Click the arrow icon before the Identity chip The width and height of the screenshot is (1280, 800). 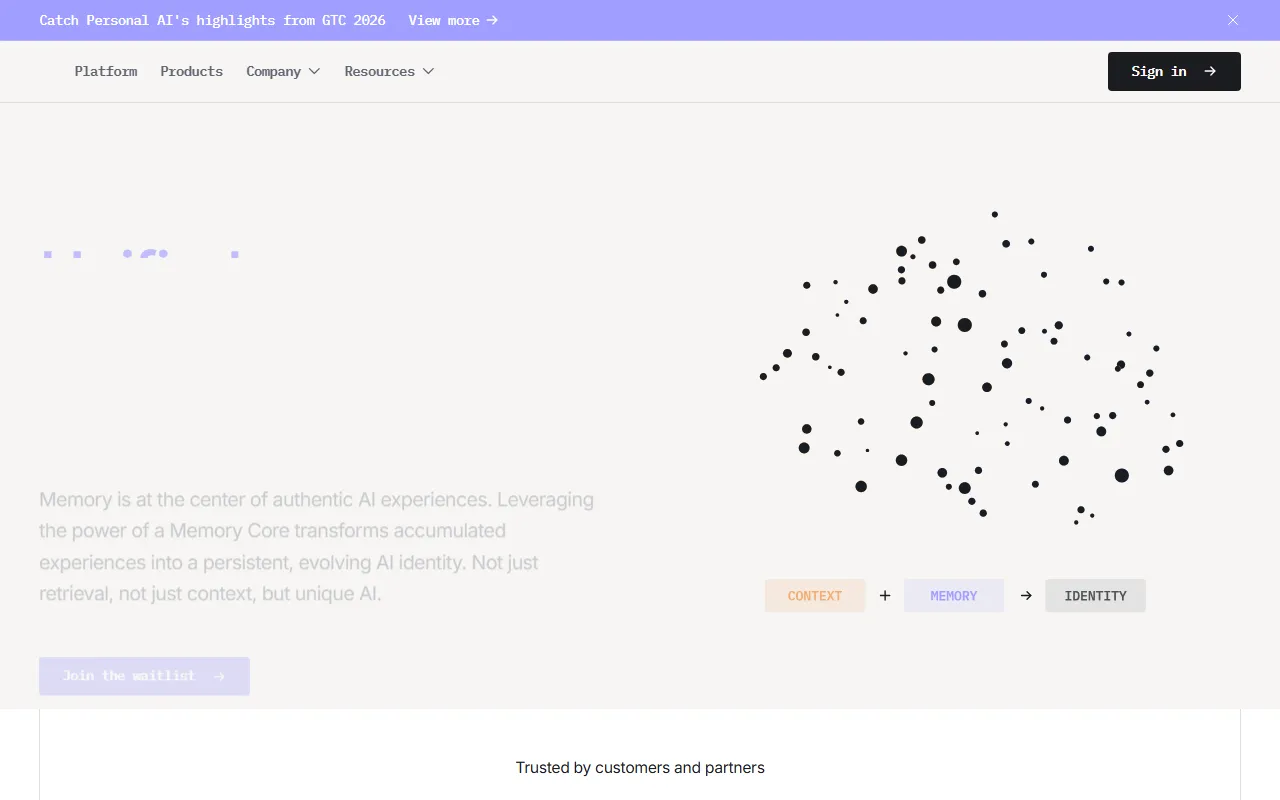[x=1026, y=596]
